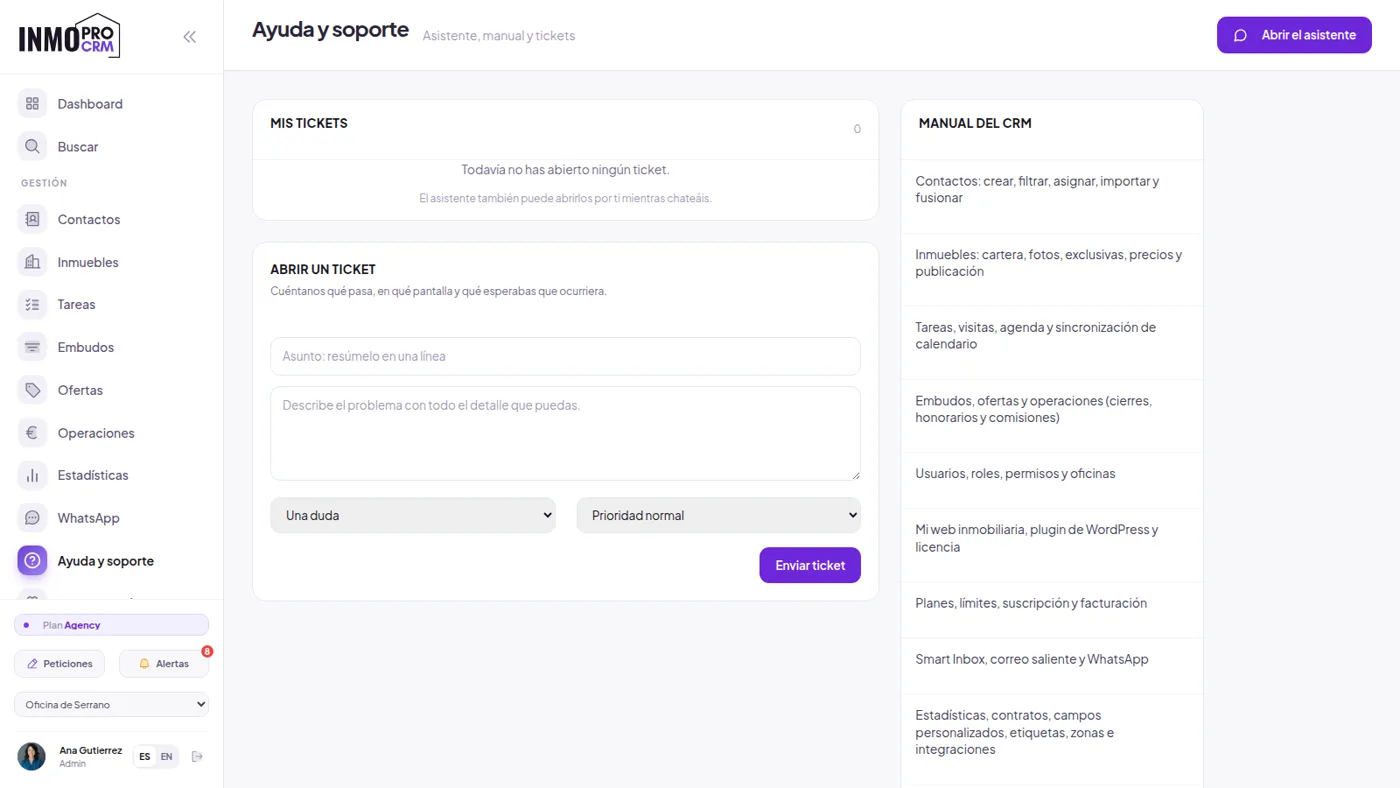Open the Tareas checklist icon
This screenshot has height=788, width=1400.
click(32, 304)
